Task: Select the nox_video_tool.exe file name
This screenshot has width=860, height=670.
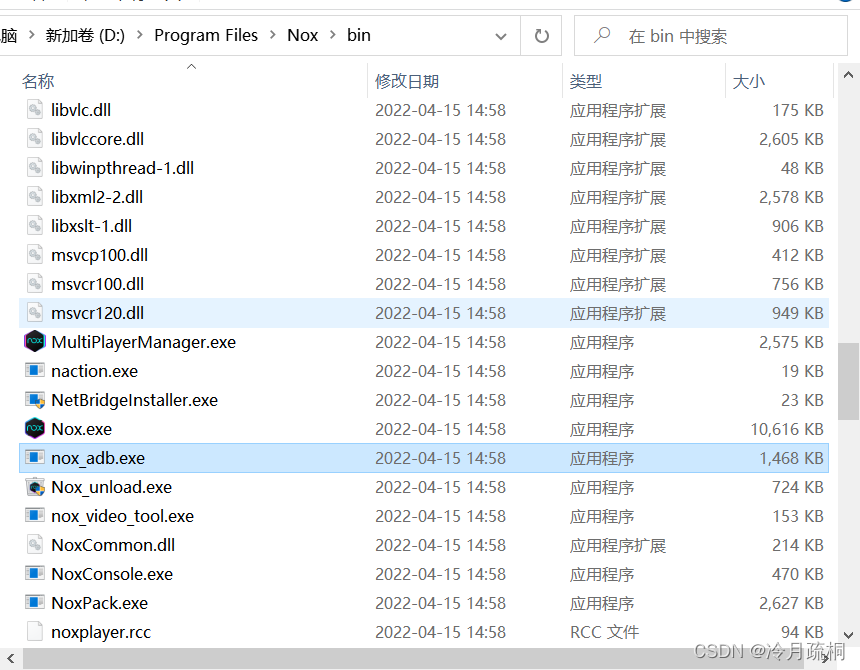Action: pos(122,516)
